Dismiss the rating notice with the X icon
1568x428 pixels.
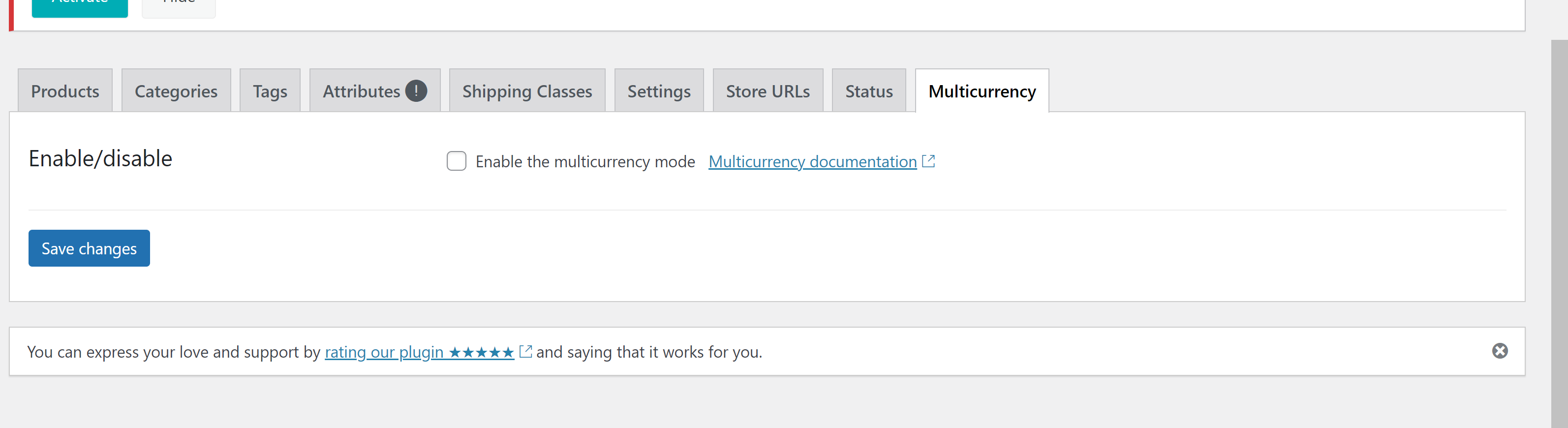1499,351
